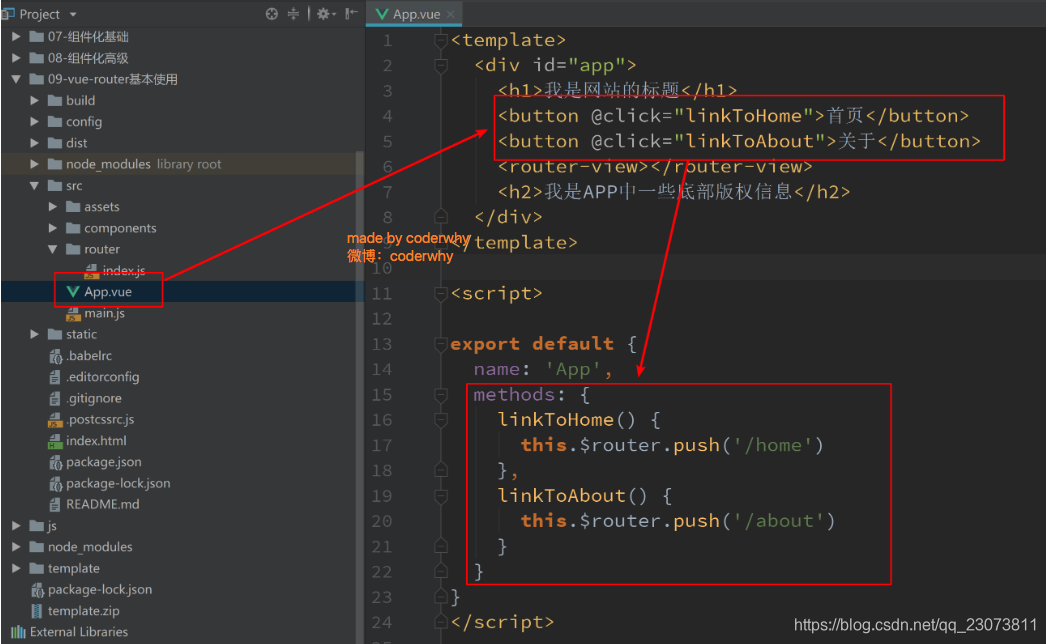Select package-lock.json above README.md

click(x=118, y=483)
